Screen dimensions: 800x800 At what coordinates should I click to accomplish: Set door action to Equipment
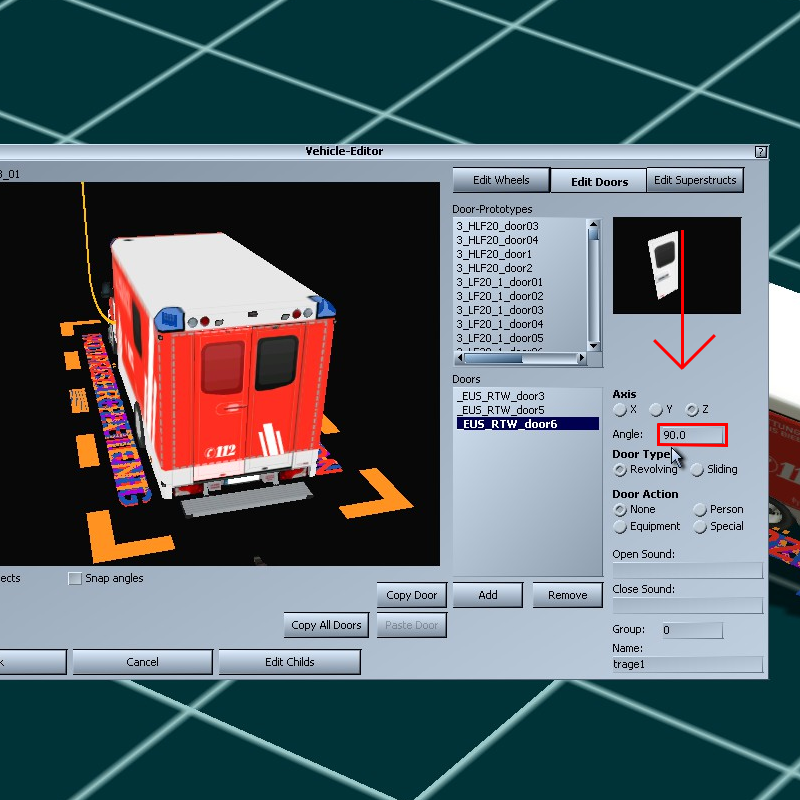621,527
